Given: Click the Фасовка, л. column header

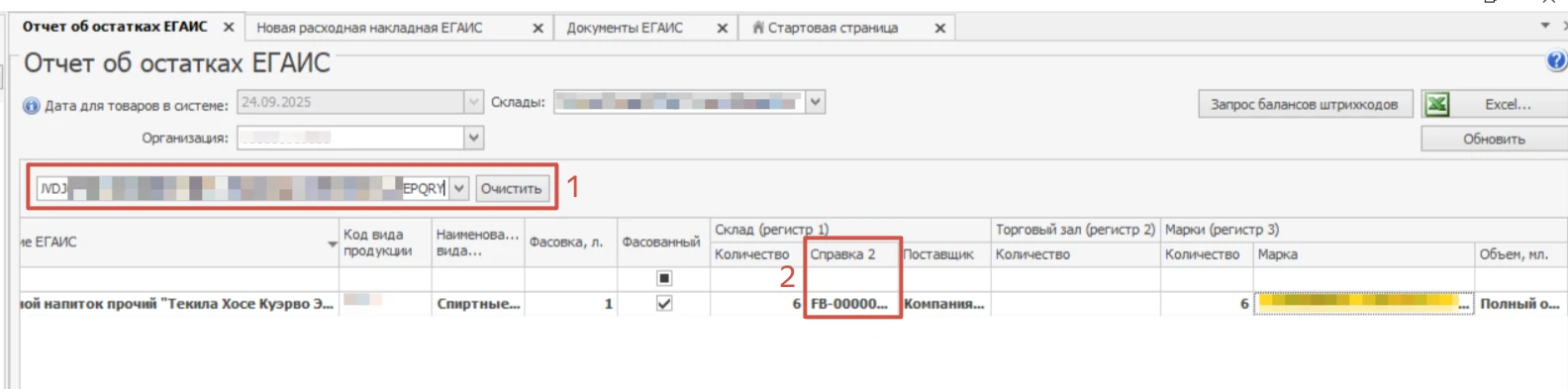Looking at the screenshot, I should point(570,243).
